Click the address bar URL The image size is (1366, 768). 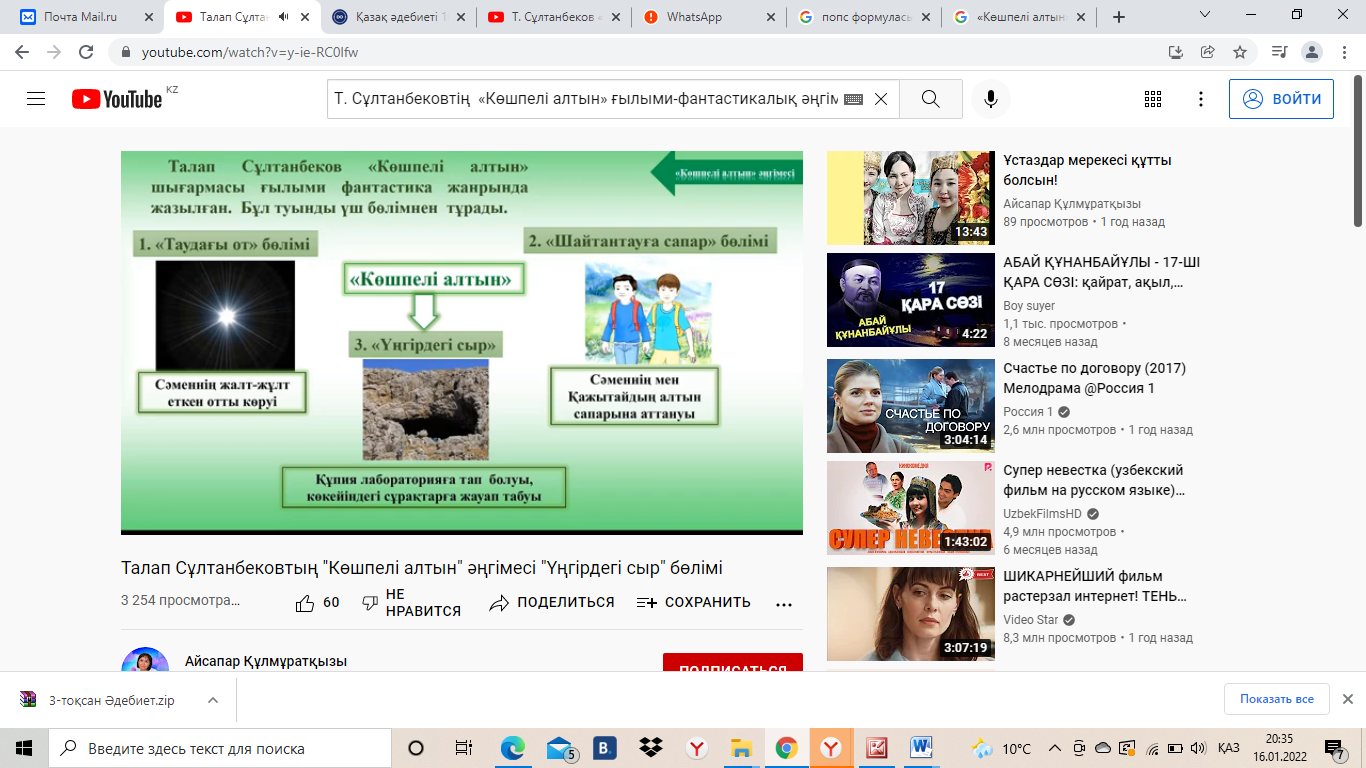tap(250, 52)
